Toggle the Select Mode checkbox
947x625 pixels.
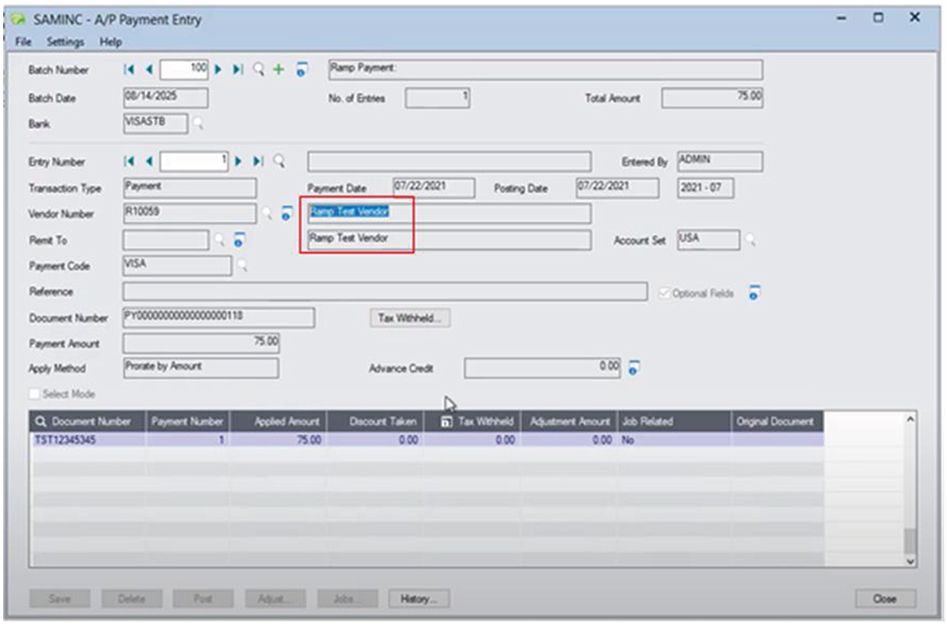coord(34,394)
